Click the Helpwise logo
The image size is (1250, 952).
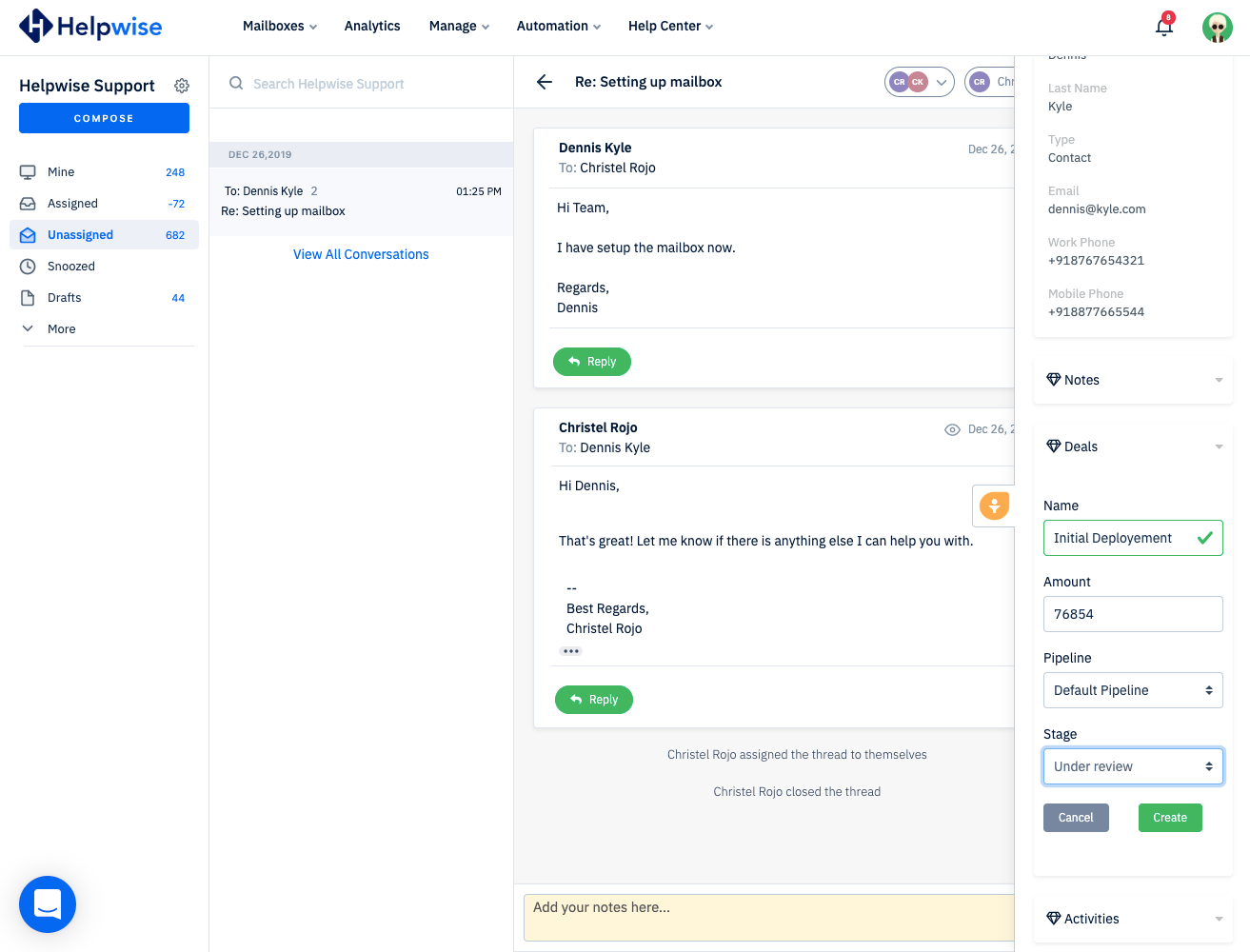point(89,26)
